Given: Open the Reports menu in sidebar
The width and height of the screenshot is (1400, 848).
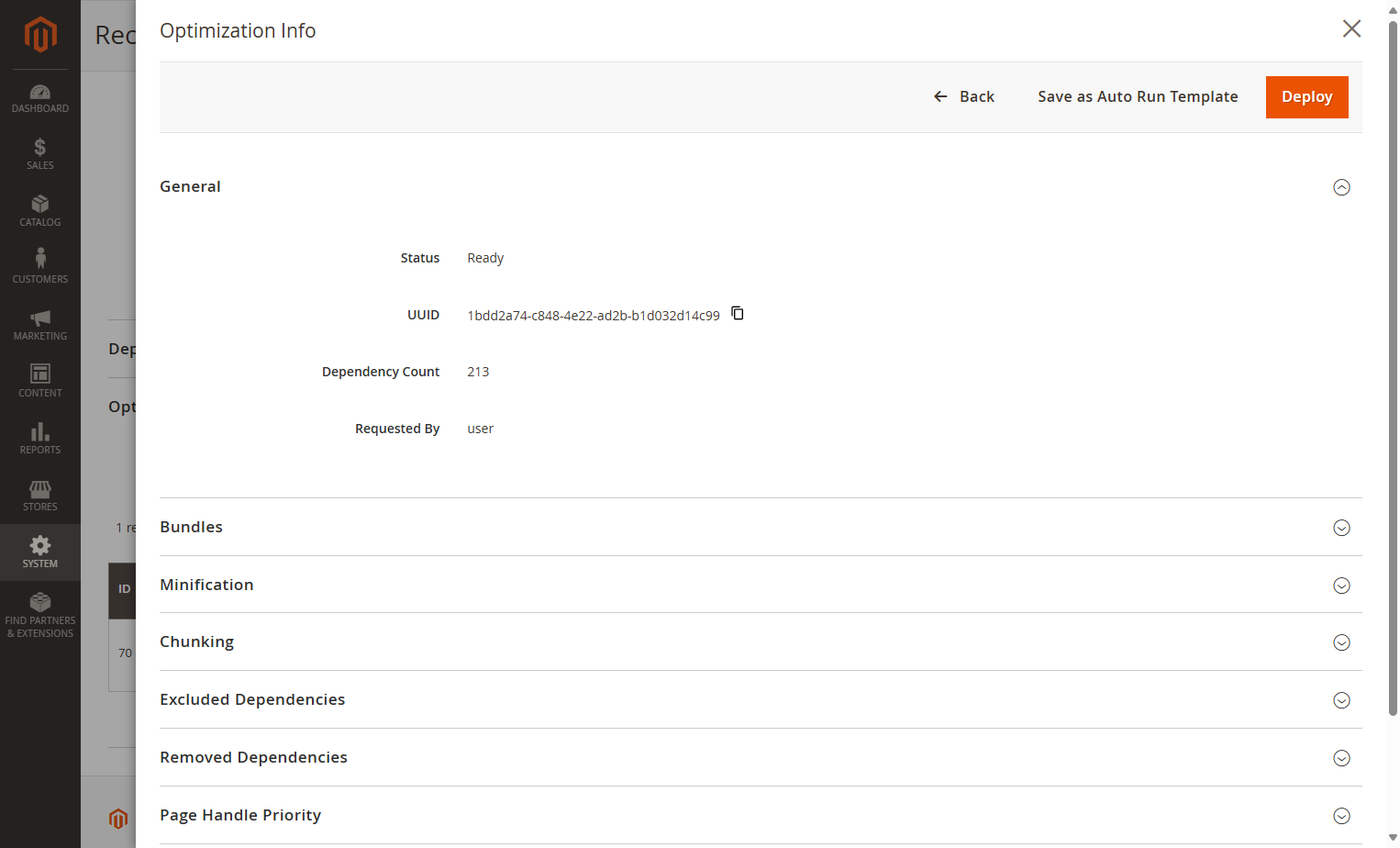Looking at the screenshot, I should (x=40, y=439).
